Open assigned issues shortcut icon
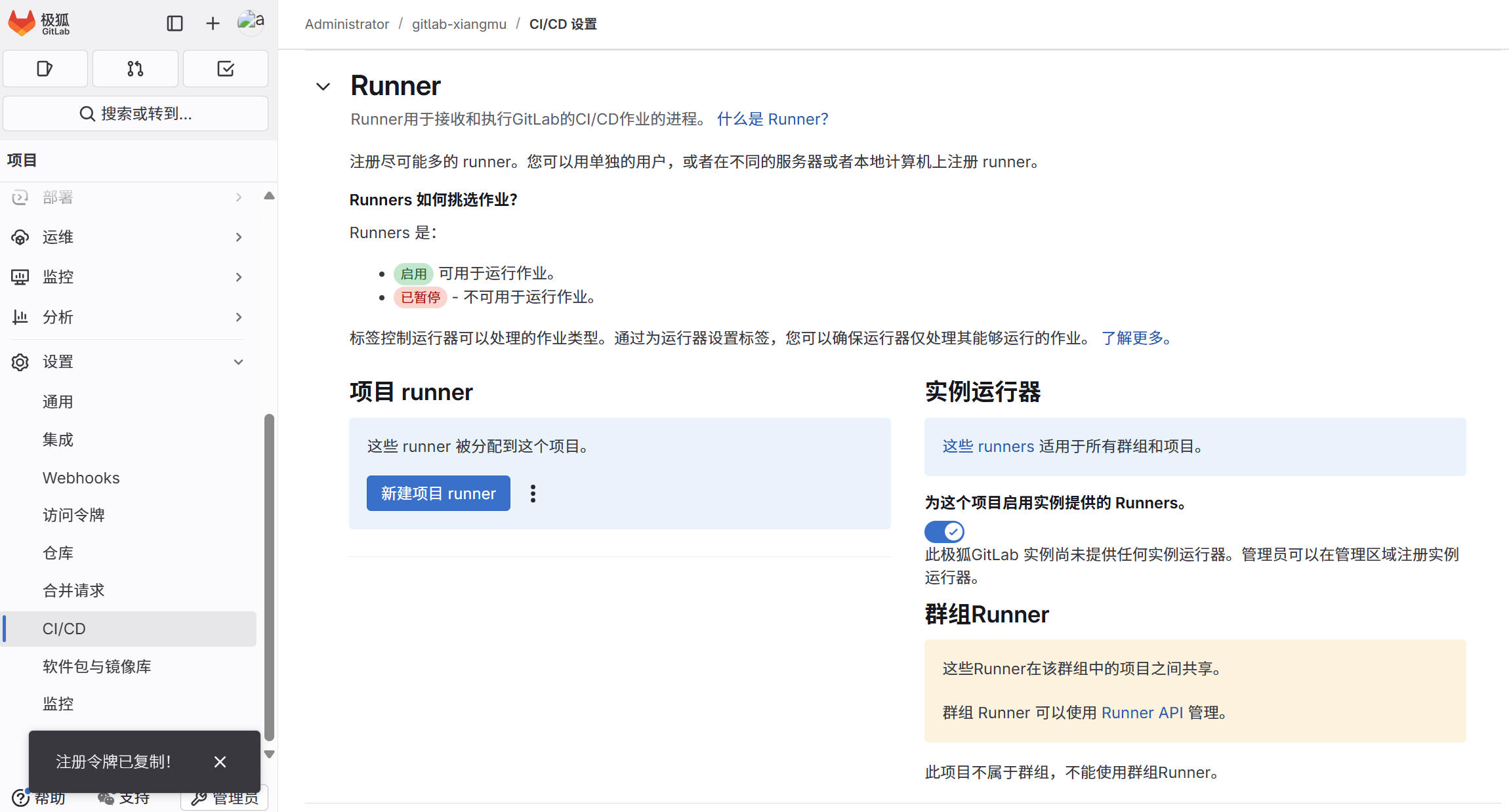 click(45, 68)
